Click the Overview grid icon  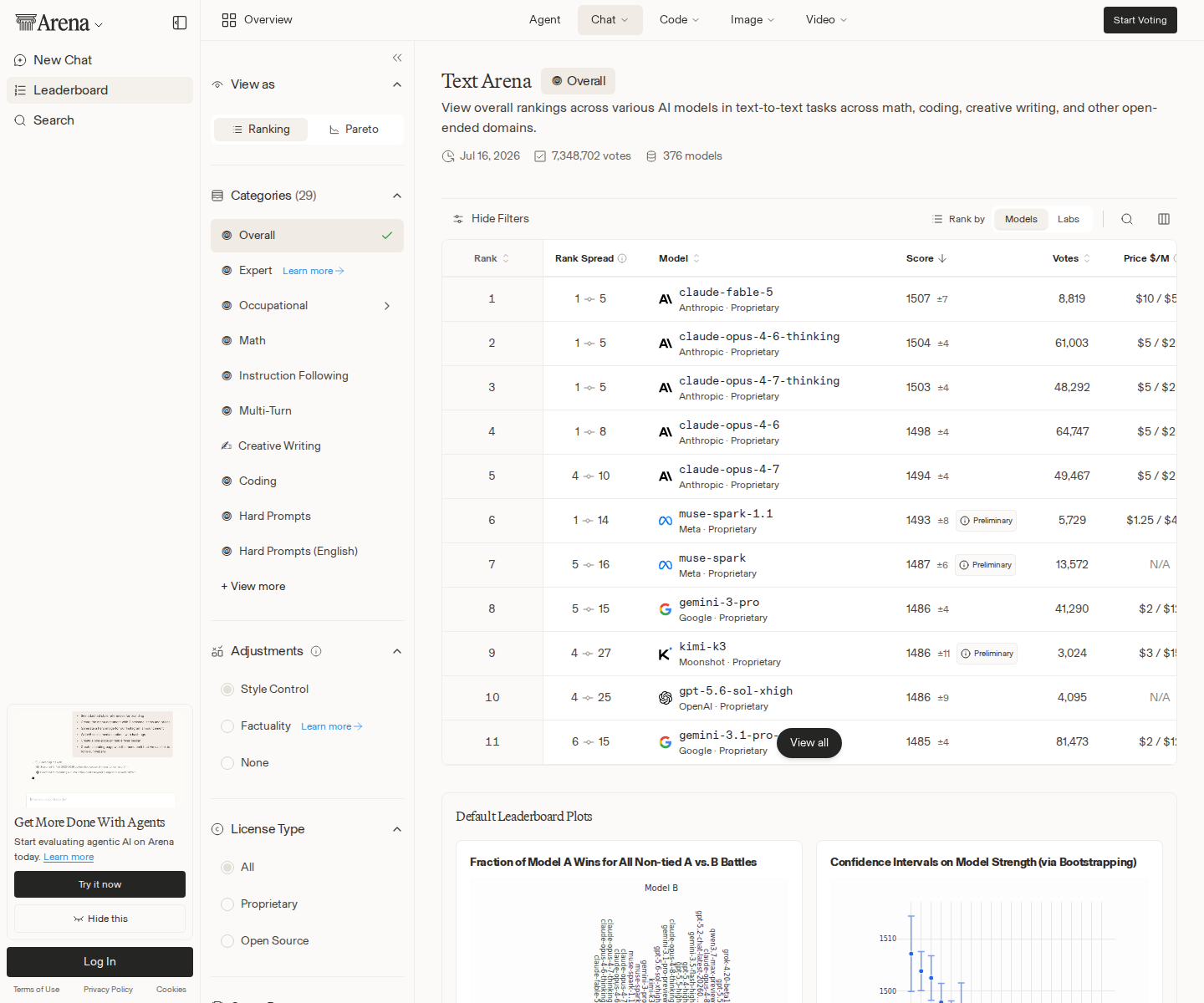tap(229, 20)
